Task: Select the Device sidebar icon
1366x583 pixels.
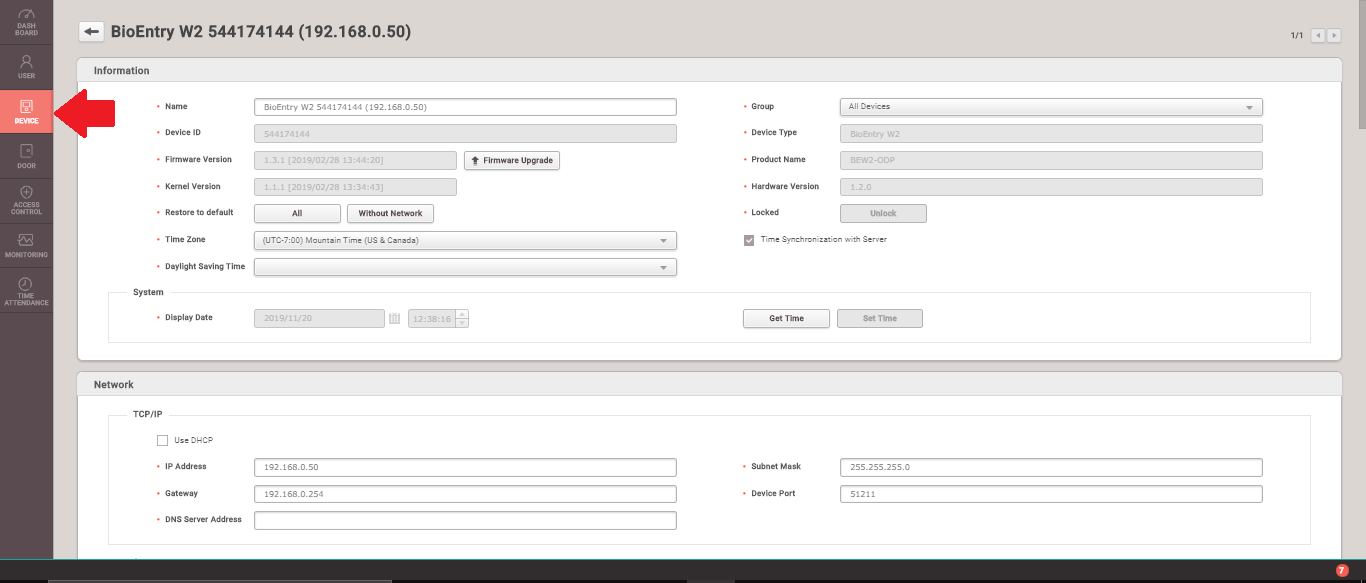Action: point(26,111)
